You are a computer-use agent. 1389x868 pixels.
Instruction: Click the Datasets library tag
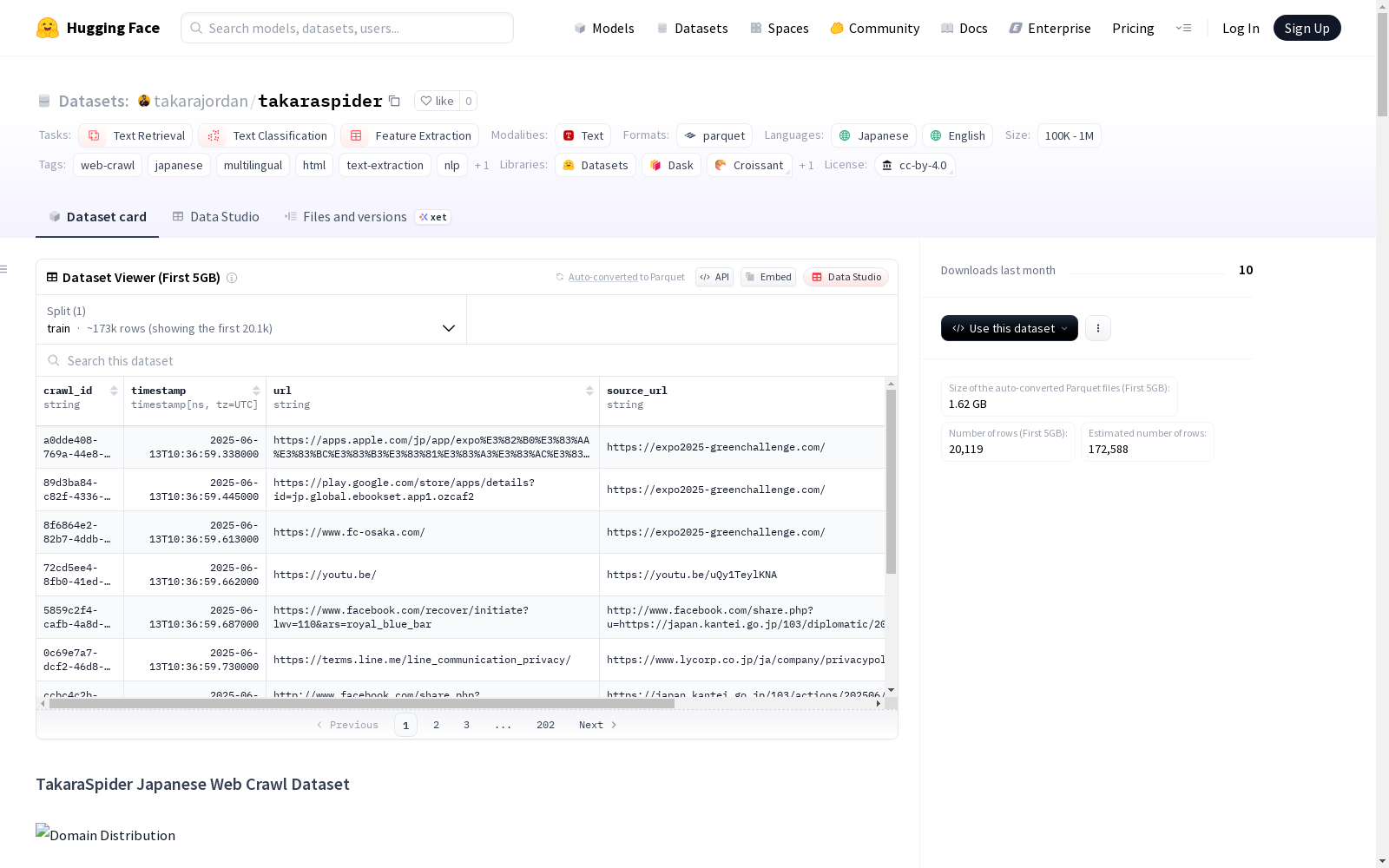[x=596, y=165]
